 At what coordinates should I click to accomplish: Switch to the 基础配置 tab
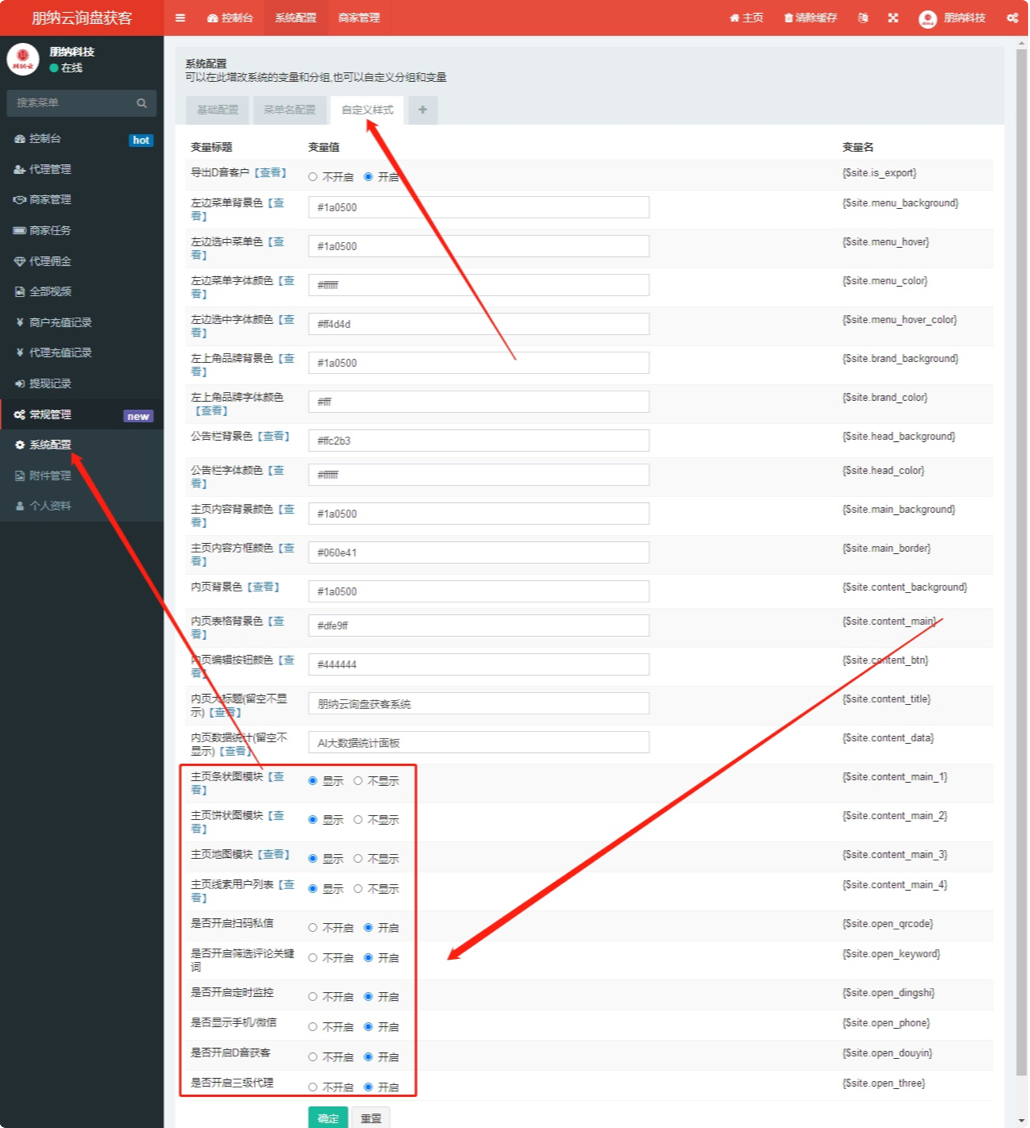(x=217, y=110)
